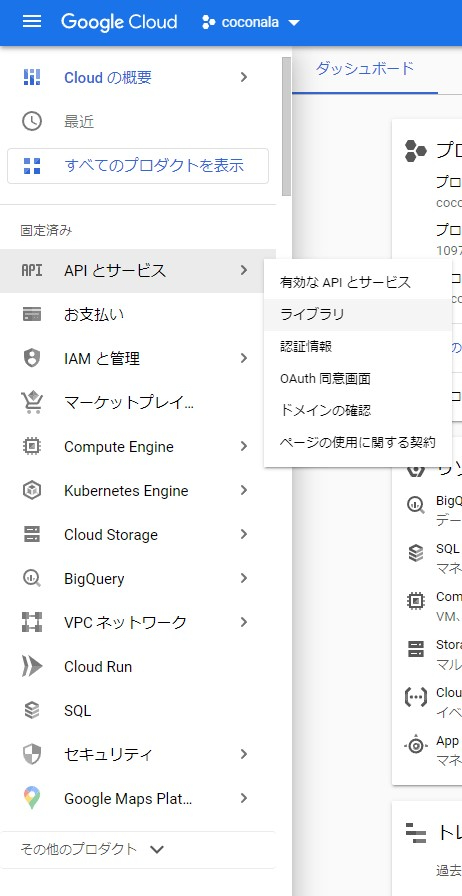Expand the Compute Engine submenu chevron

(x=244, y=446)
